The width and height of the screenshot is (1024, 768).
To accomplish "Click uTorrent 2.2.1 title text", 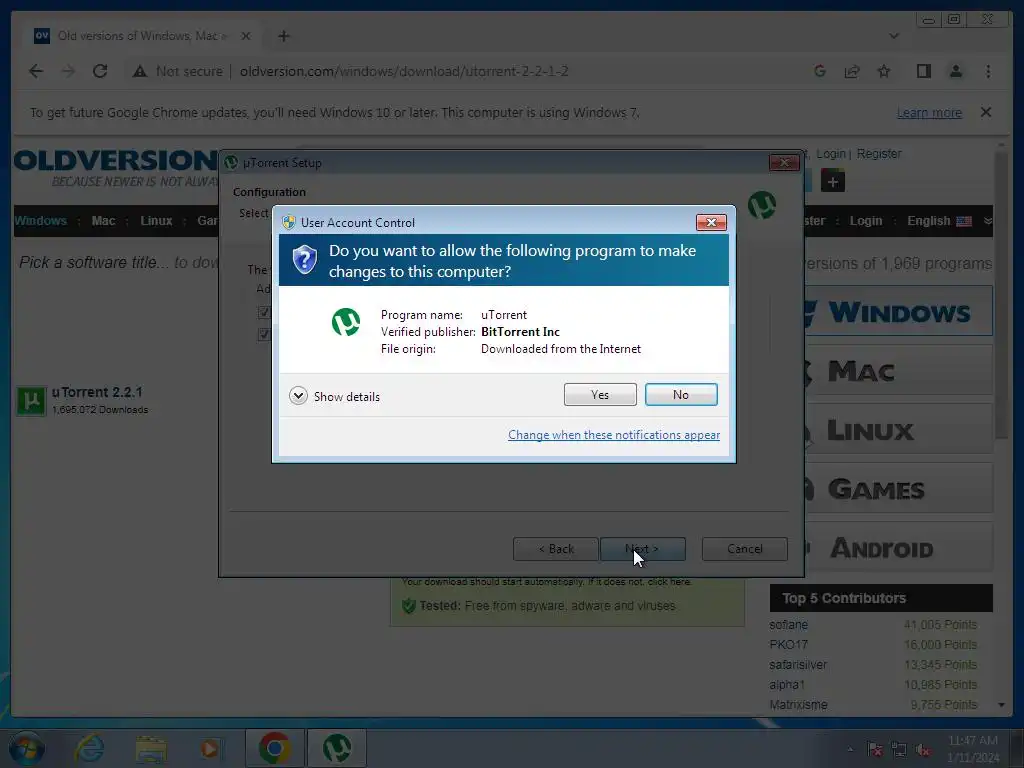I will [97, 392].
